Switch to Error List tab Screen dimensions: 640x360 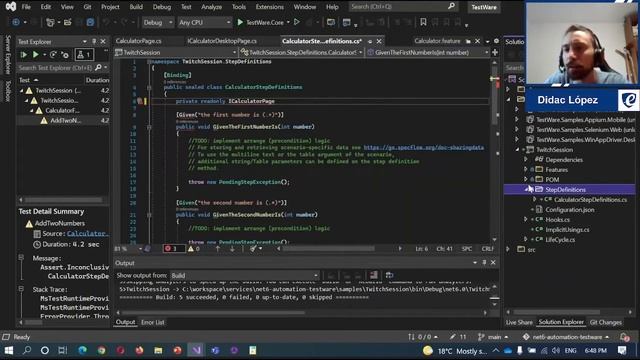(x=153, y=322)
